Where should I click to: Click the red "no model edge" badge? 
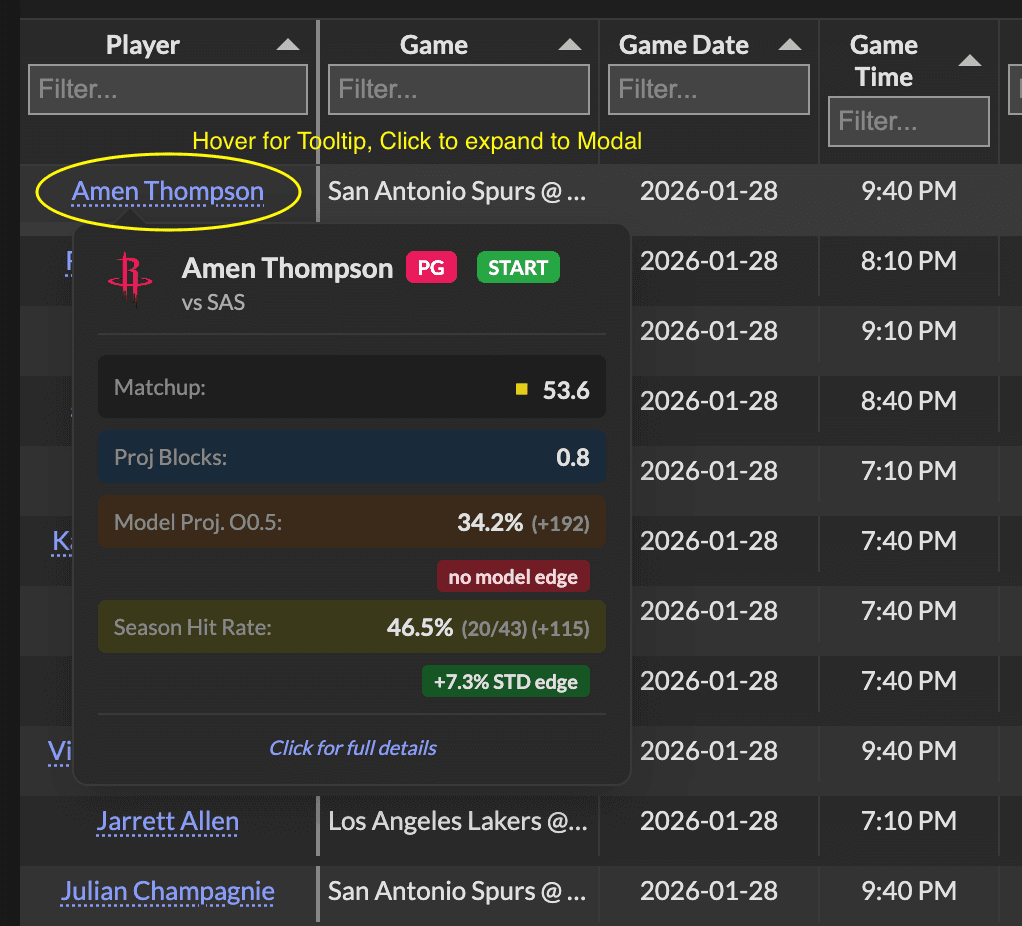513,577
